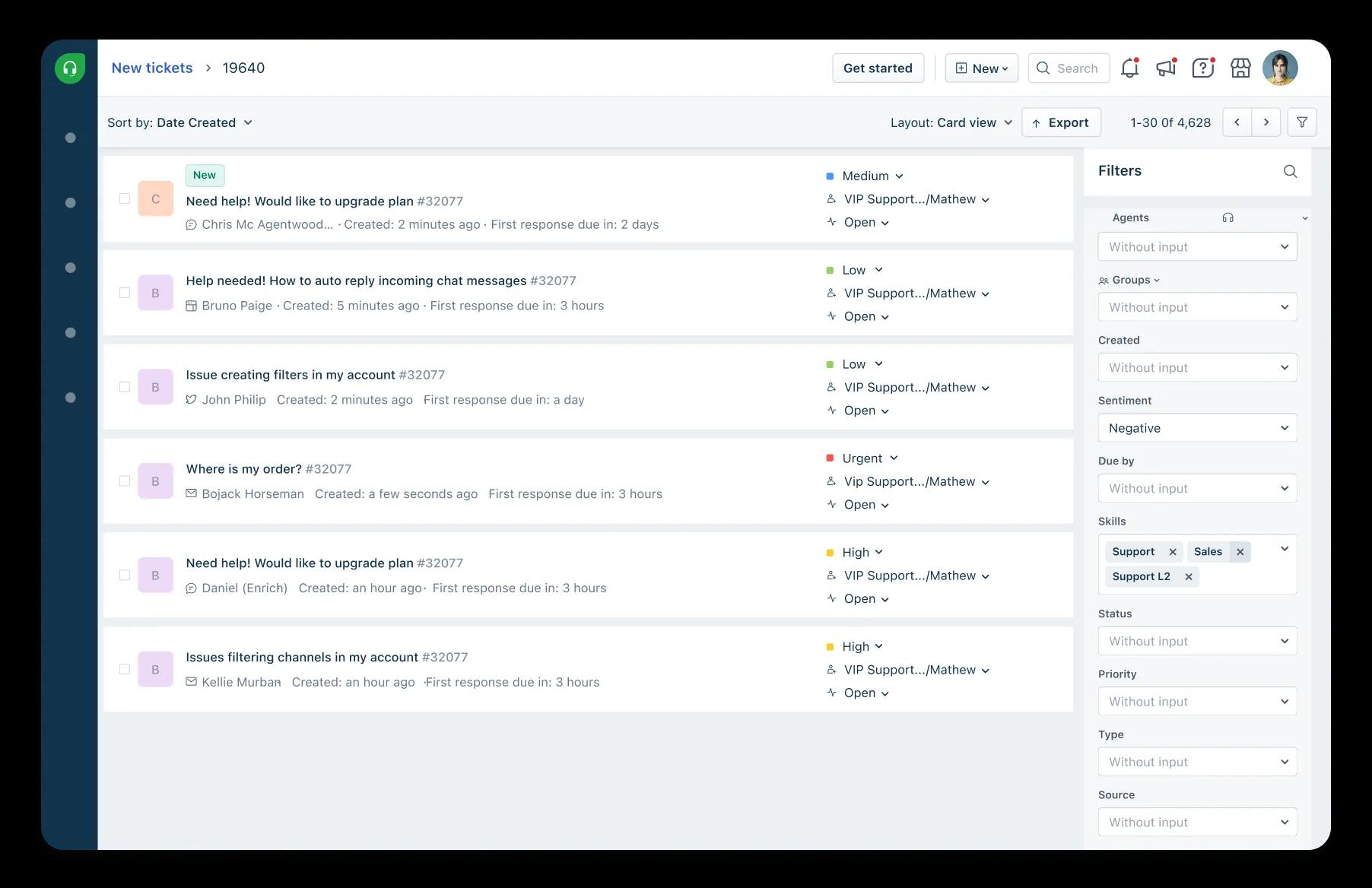The width and height of the screenshot is (1372, 888).
Task: Open the Priority filter dropdown
Action: coord(1197,702)
